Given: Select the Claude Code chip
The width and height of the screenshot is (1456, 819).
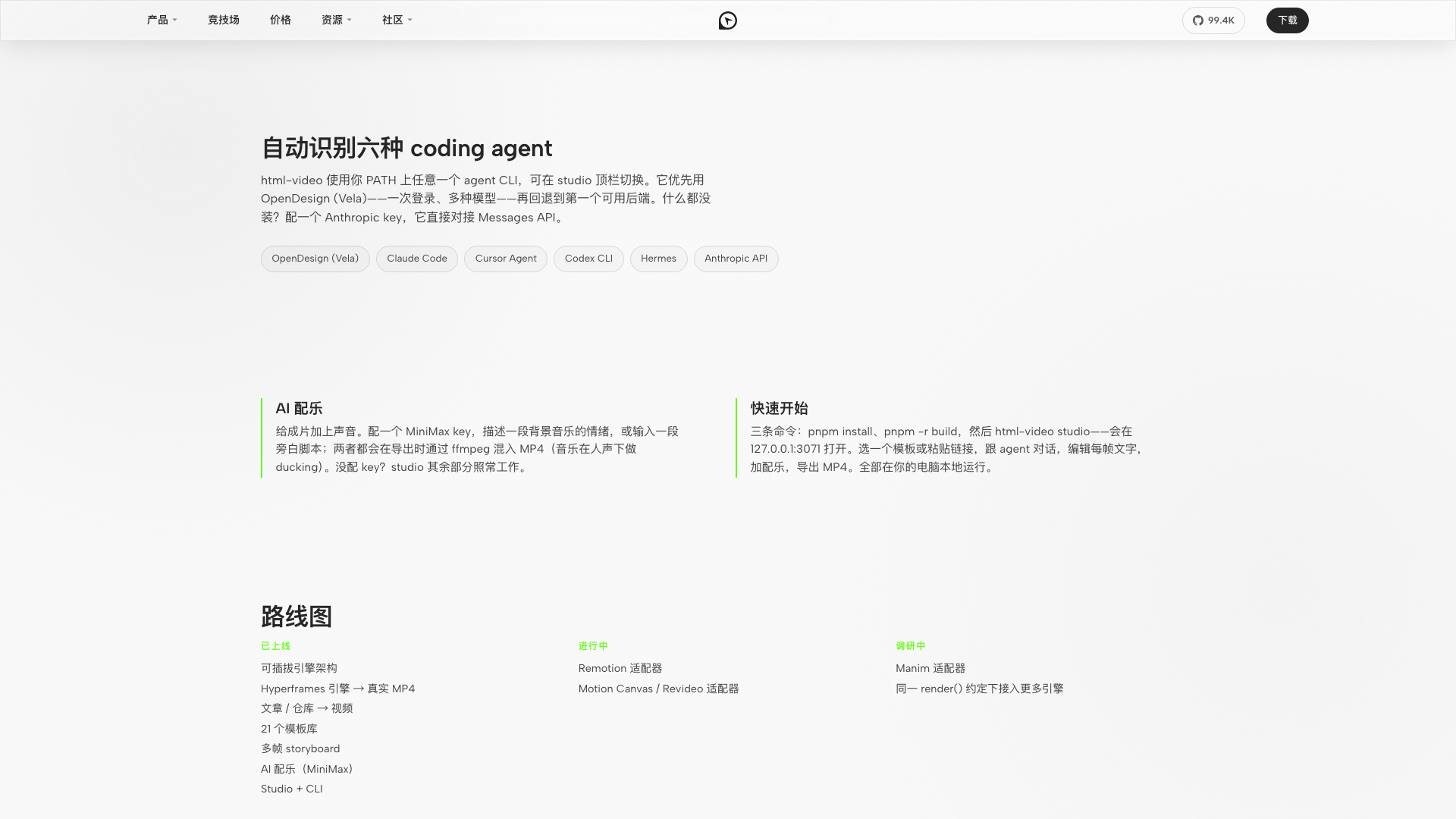Looking at the screenshot, I should pyautogui.click(x=417, y=259).
